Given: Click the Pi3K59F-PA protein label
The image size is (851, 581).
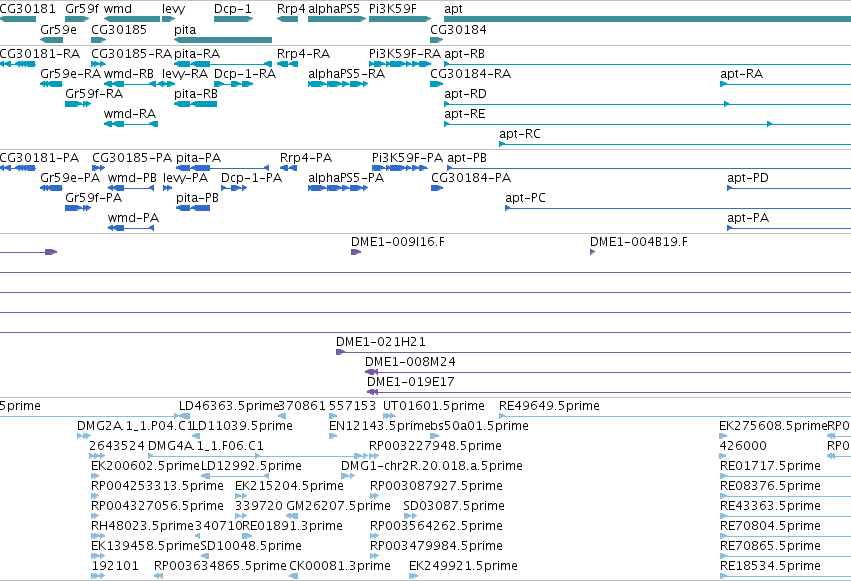Looking at the screenshot, I should pyautogui.click(x=408, y=158).
